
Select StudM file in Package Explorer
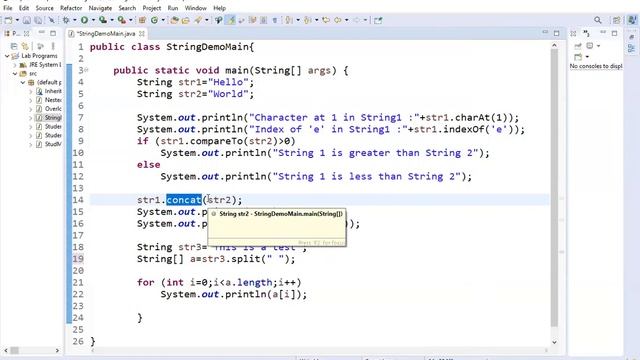tap(49, 144)
